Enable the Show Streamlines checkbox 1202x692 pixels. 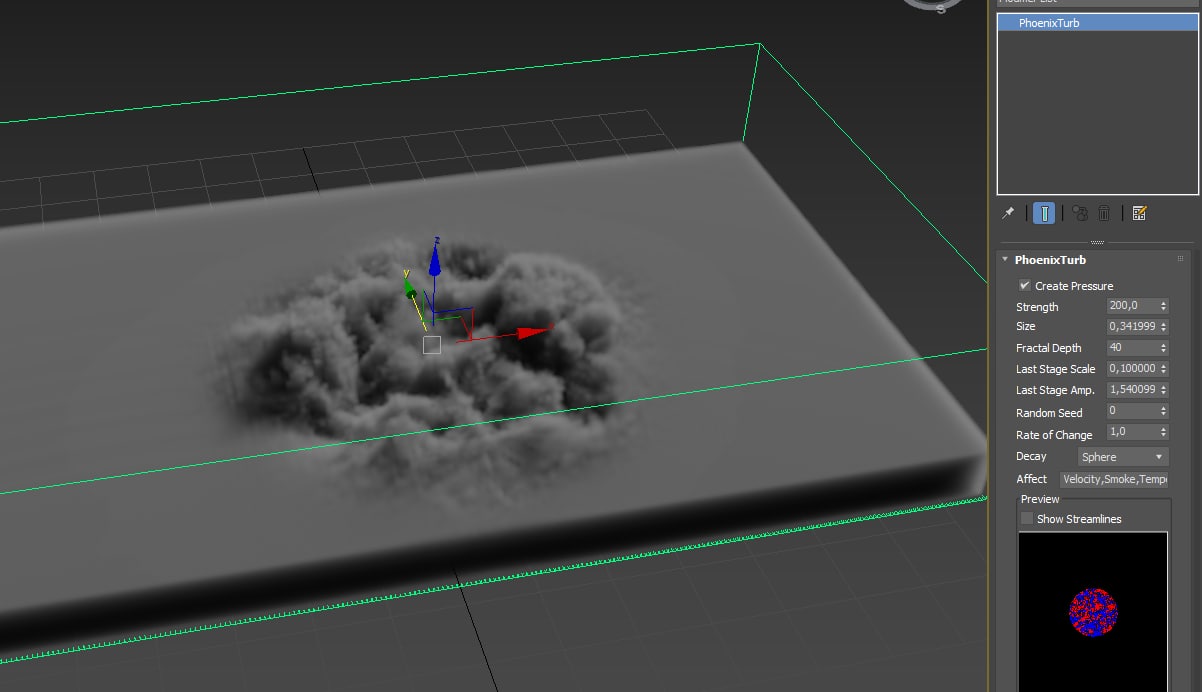tap(1026, 518)
